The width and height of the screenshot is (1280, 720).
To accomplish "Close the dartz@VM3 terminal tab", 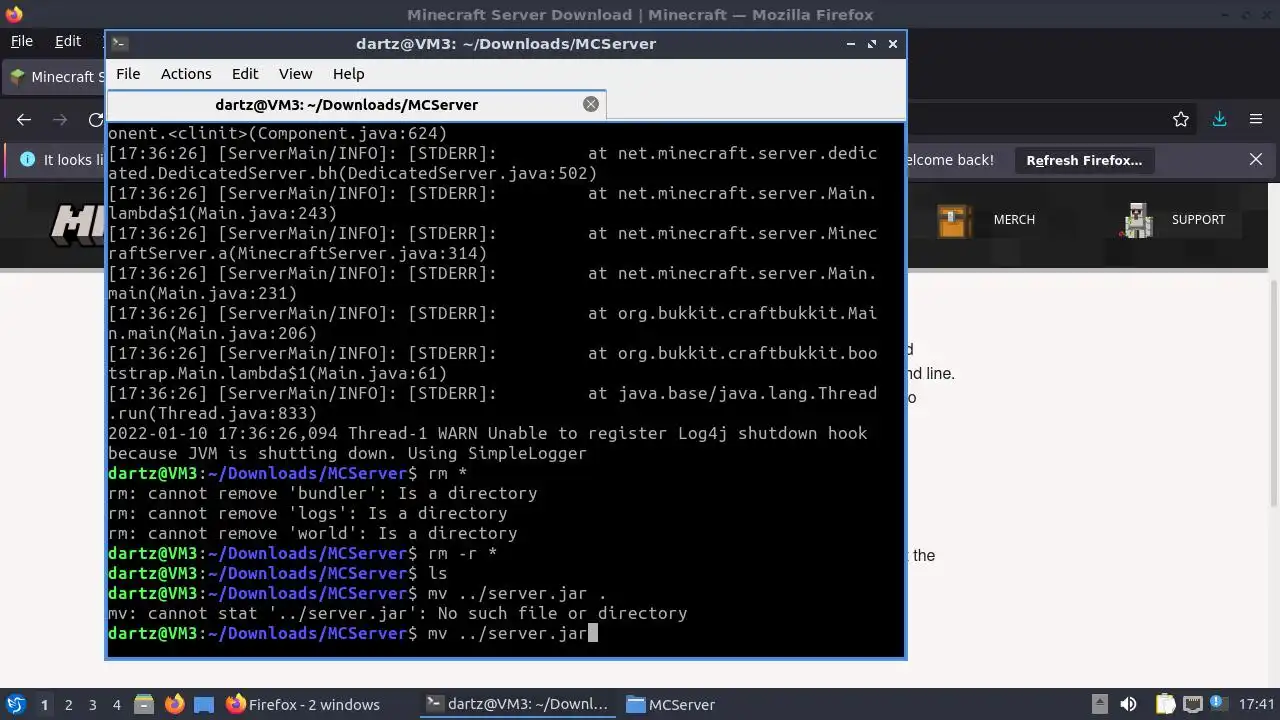I will click(x=591, y=104).
